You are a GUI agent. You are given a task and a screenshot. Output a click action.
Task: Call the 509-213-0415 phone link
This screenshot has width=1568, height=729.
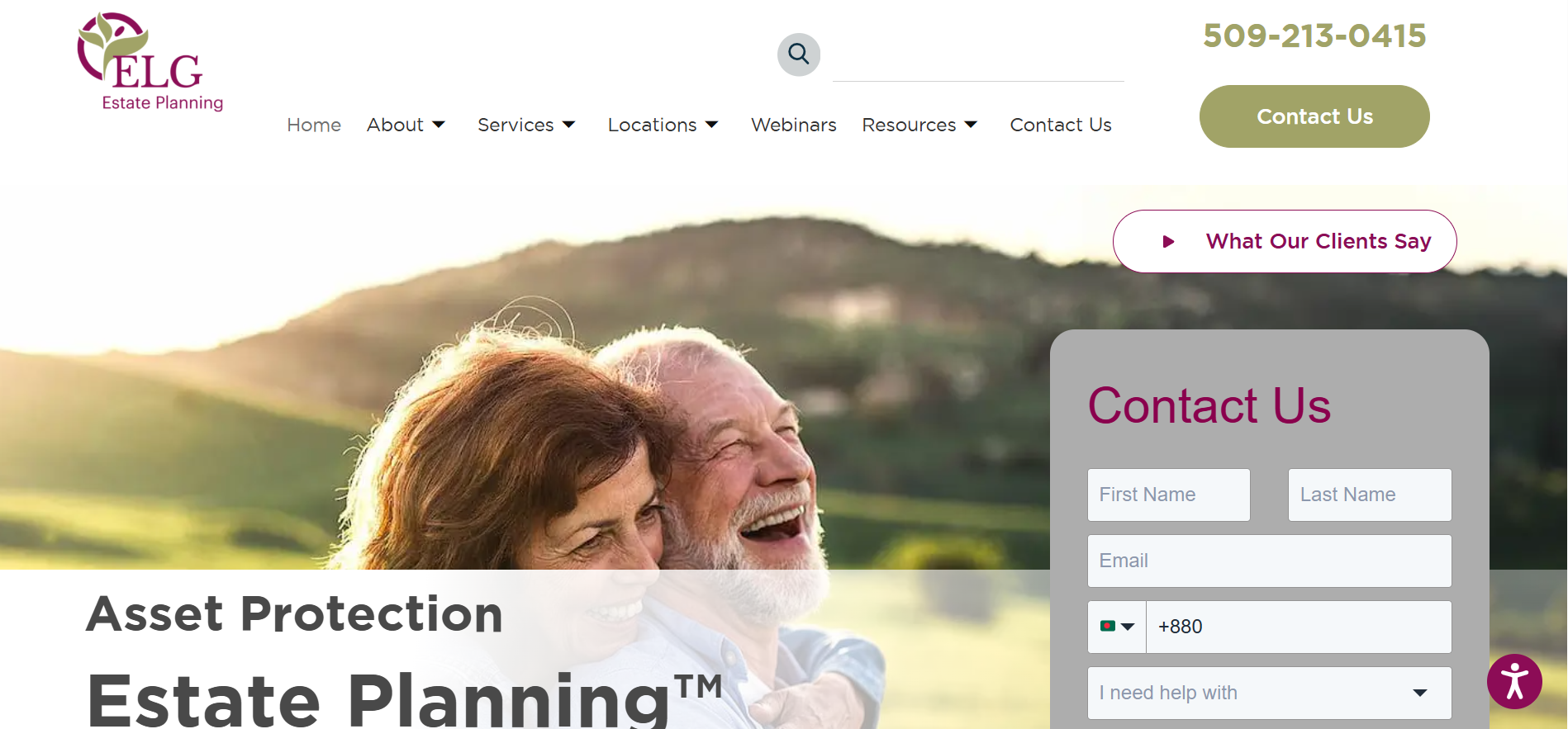point(1314,36)
